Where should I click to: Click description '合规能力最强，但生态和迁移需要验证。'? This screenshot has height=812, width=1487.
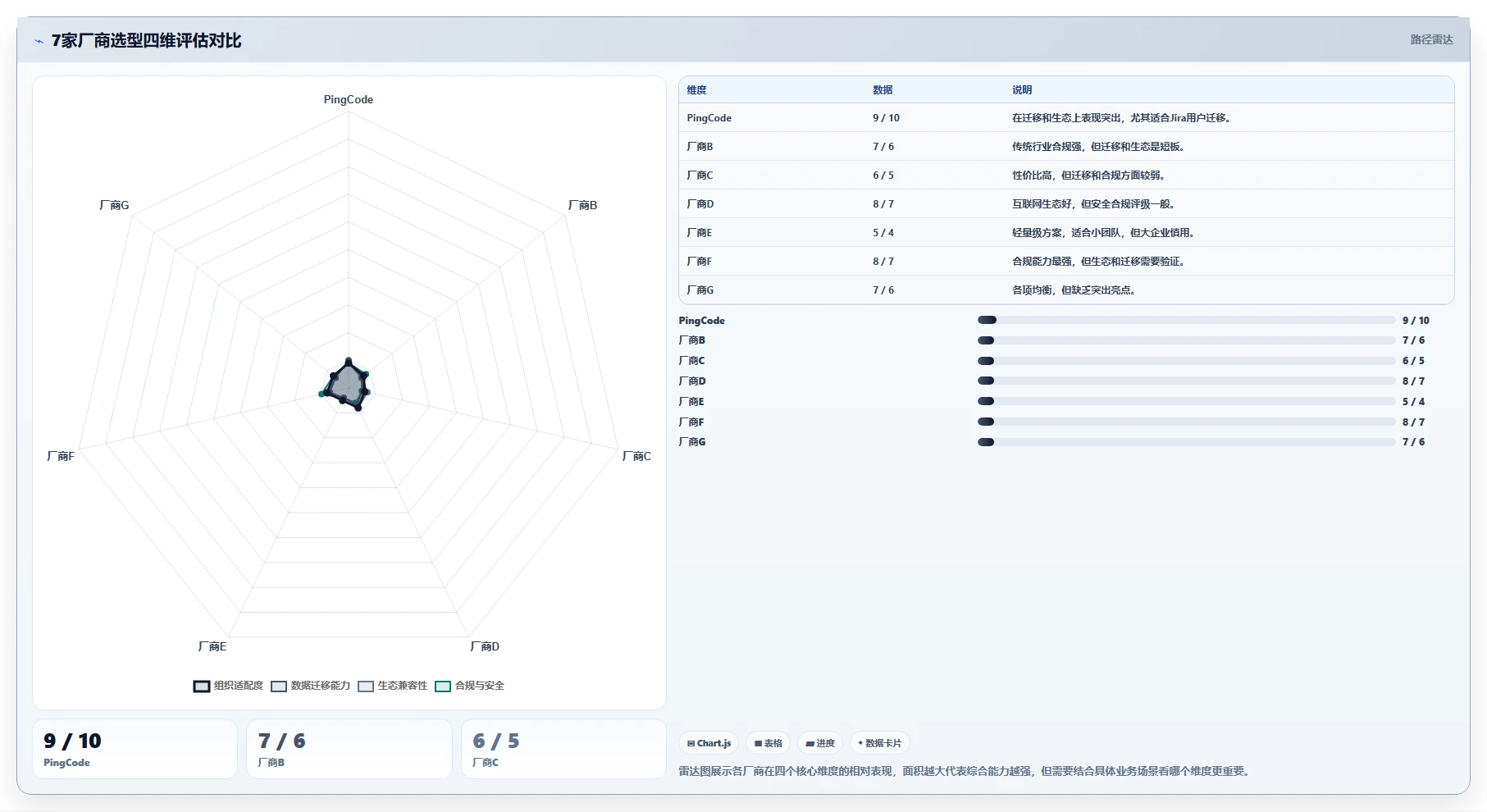point(1098,262)
